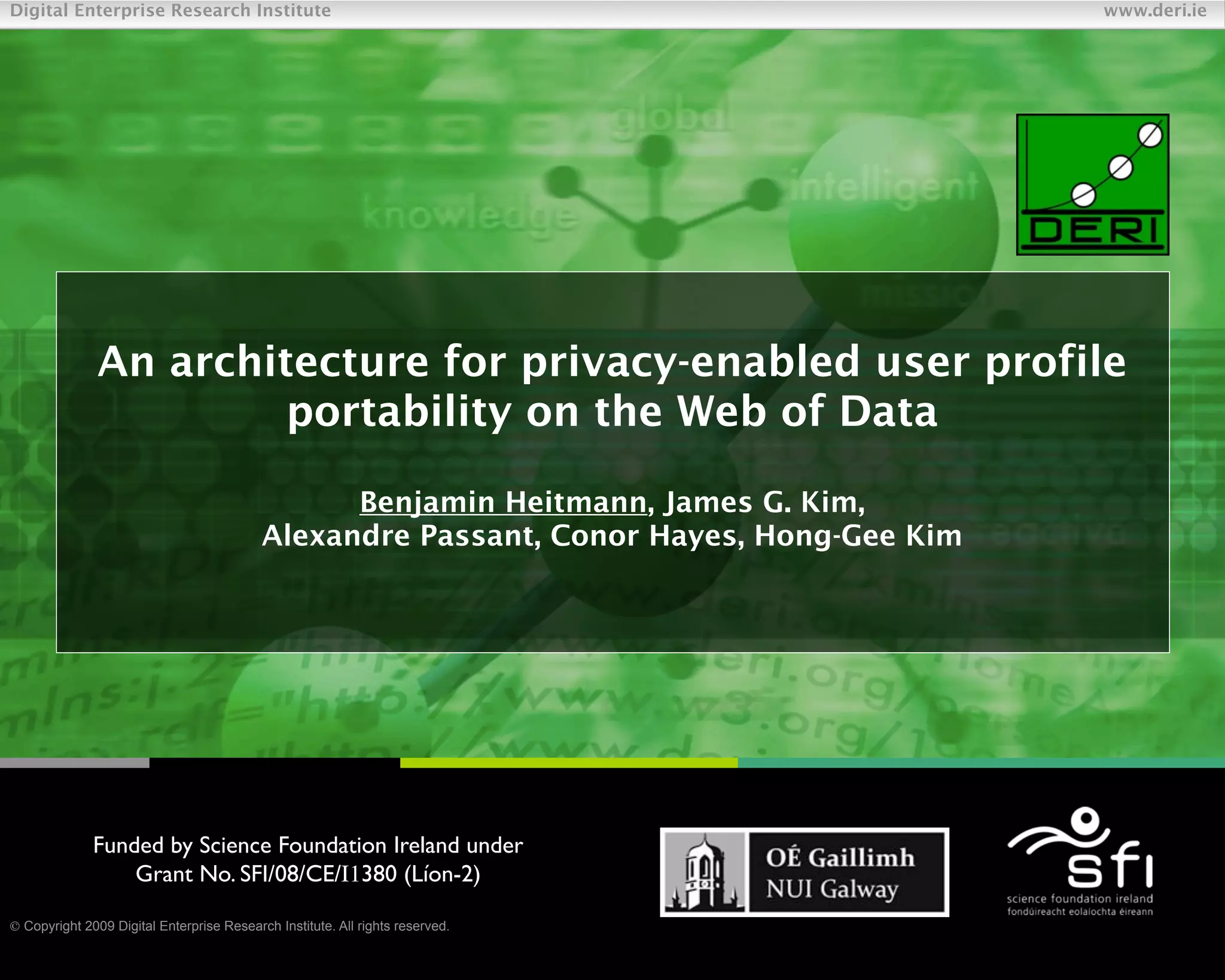Click the title line 'portability on the Web of Data'

612,412
